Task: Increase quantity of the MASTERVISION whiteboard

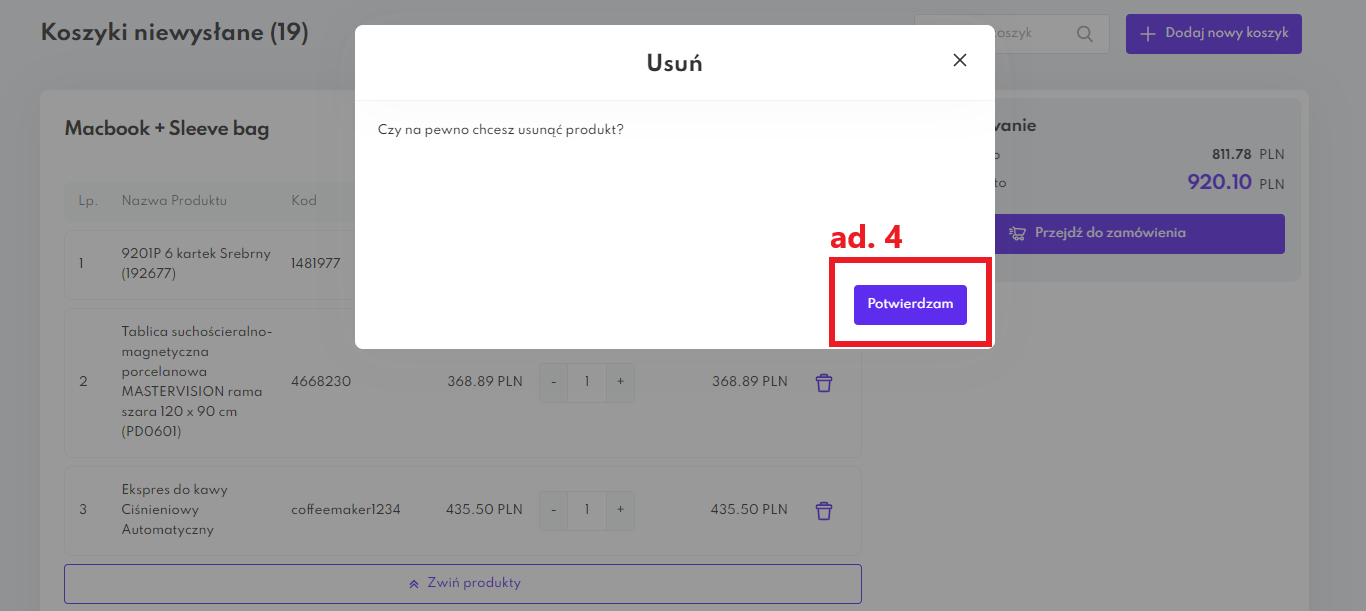Action: coord(620,382)
